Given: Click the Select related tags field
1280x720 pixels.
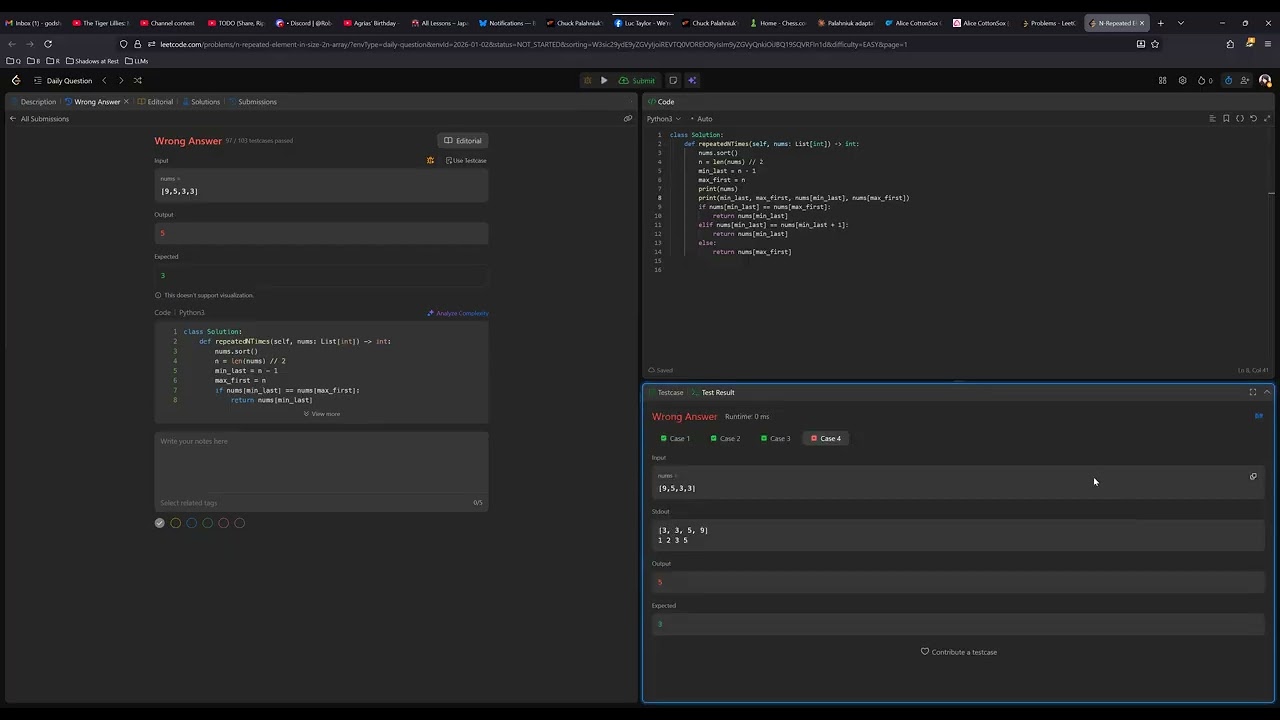Looking at the screenshot, I should click(x=315, y=503).
